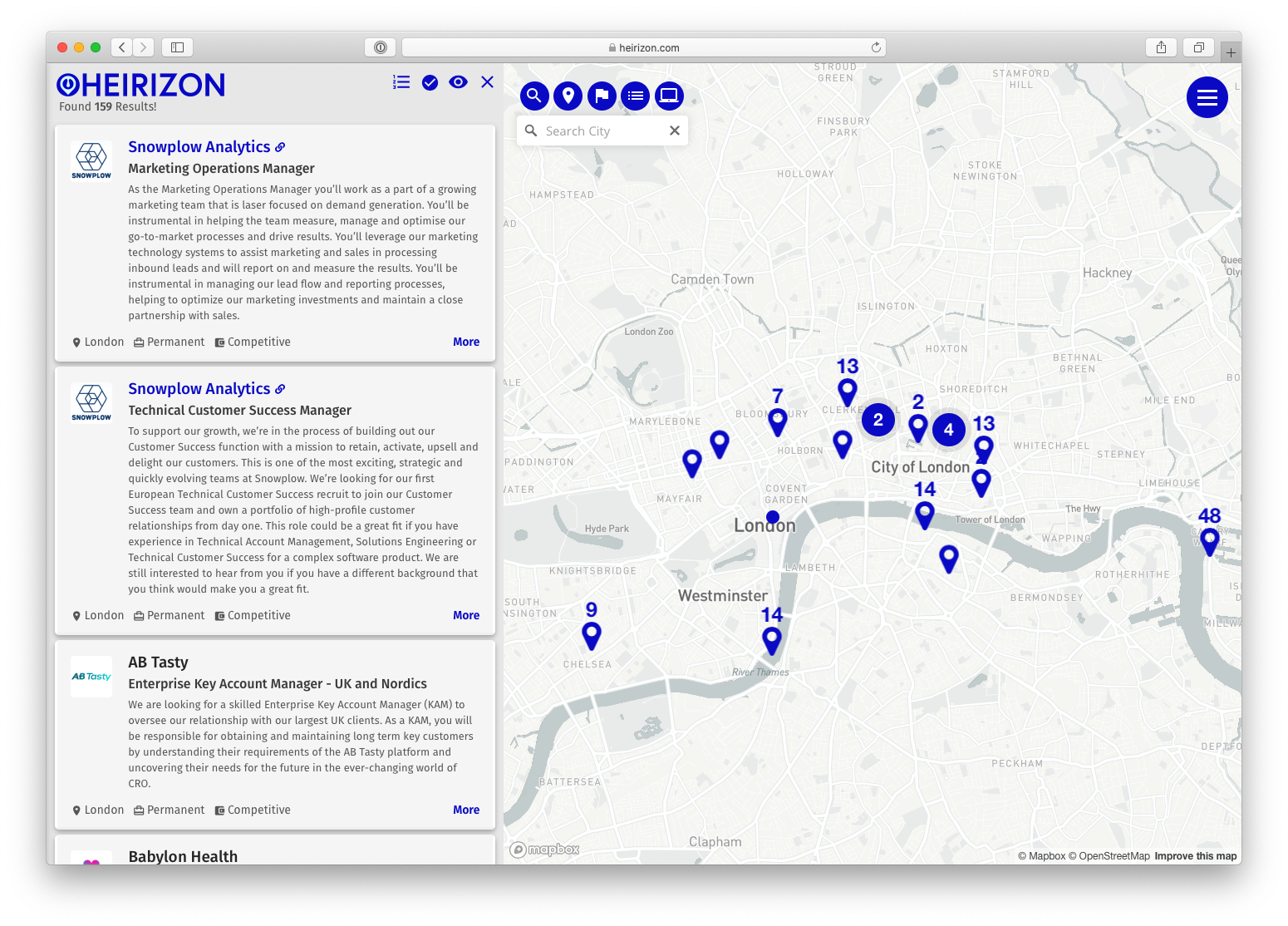
Task: Select the location pin button in map toolbar
Action: 568,96
